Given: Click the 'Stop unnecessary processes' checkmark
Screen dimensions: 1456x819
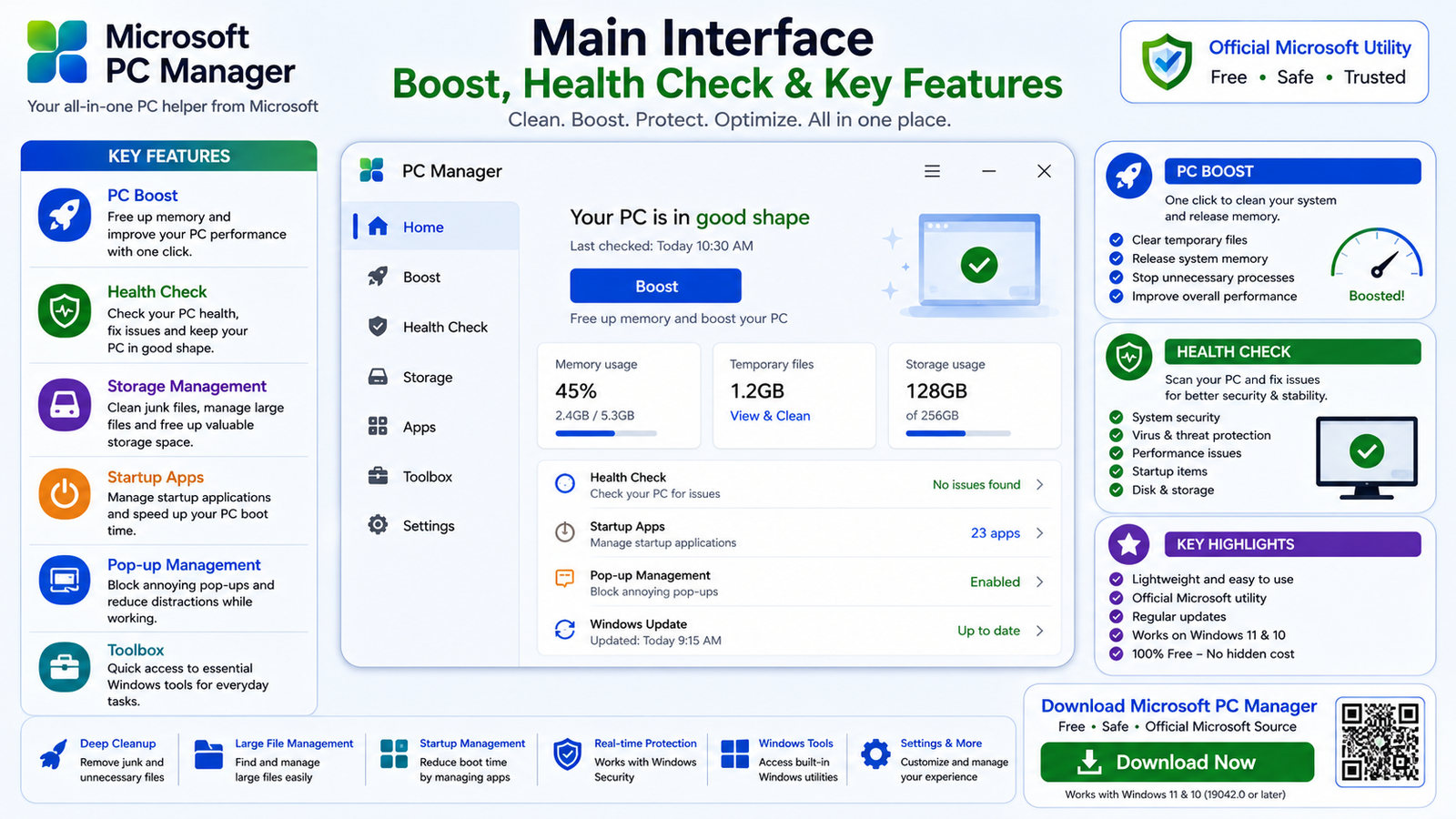Looking at the screenshot, I should 1117,278.
